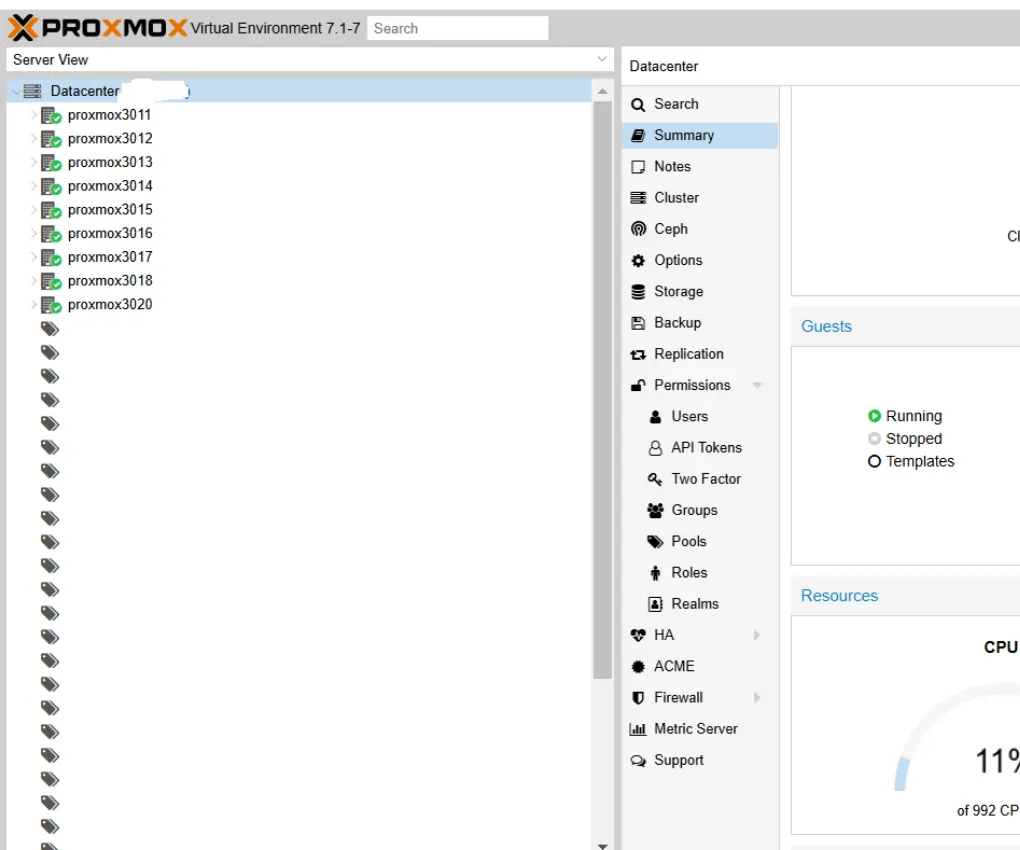Click the proxmox3011 node icon

click(x=51, y=116)
